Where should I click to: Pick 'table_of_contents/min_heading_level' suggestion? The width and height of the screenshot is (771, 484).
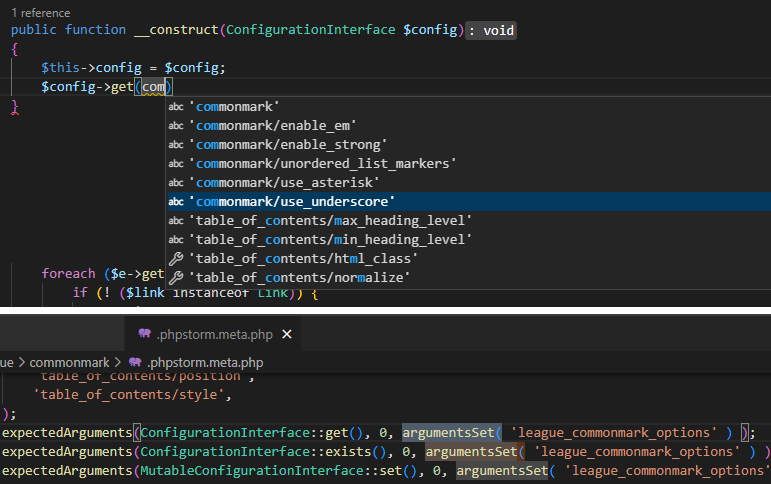(x=468, y=240)
